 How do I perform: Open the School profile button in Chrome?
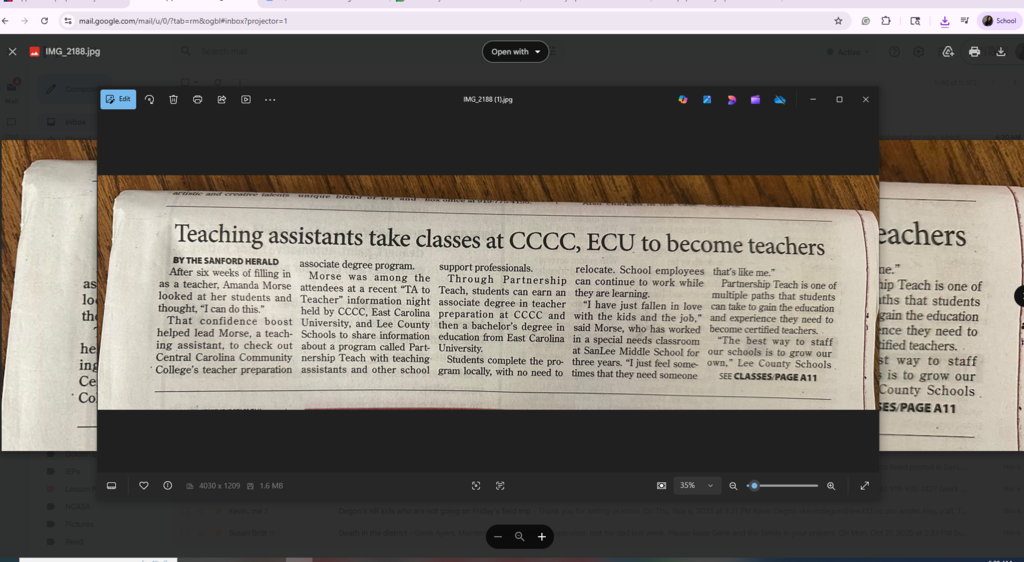999,20
